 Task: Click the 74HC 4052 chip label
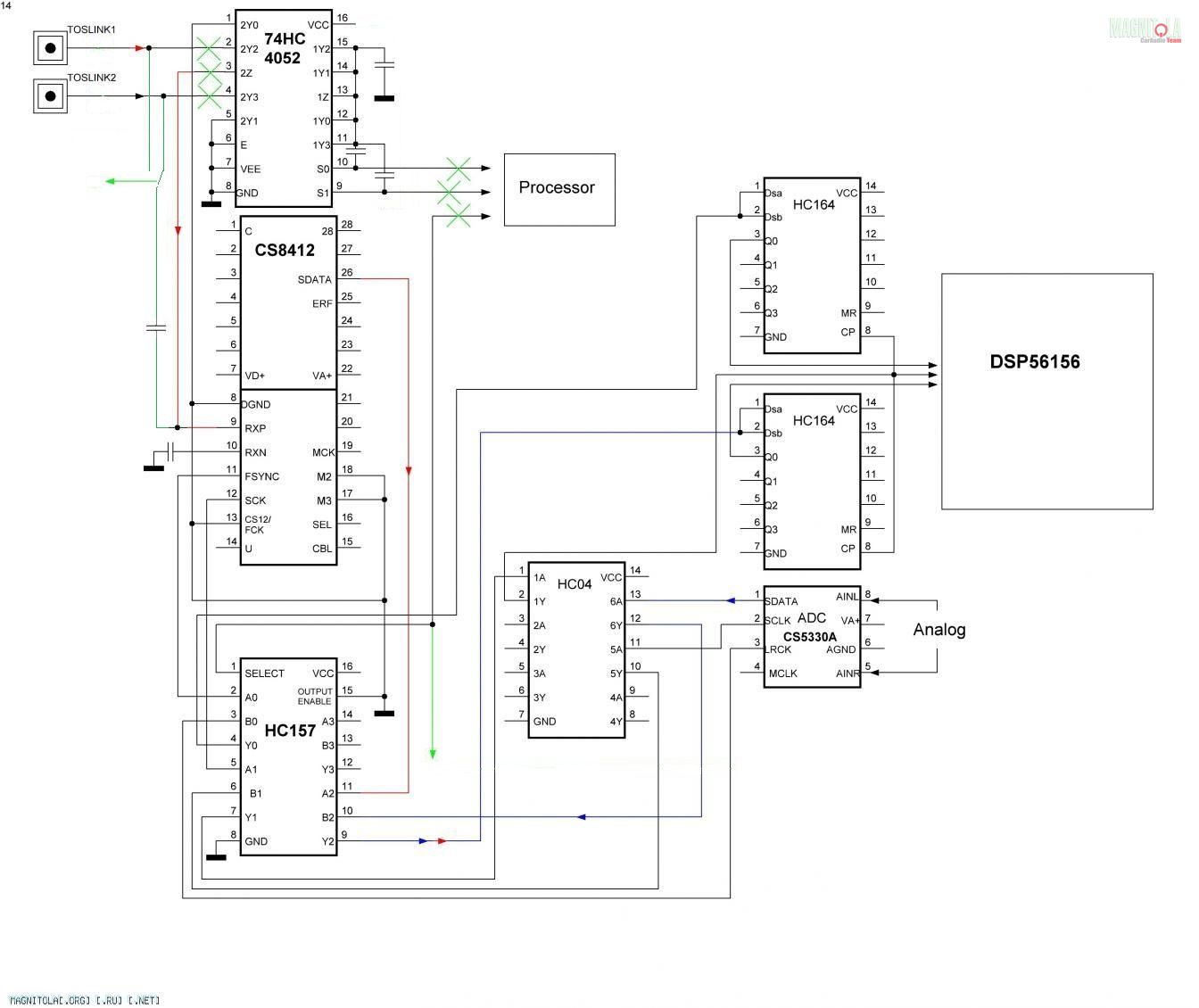283,48
